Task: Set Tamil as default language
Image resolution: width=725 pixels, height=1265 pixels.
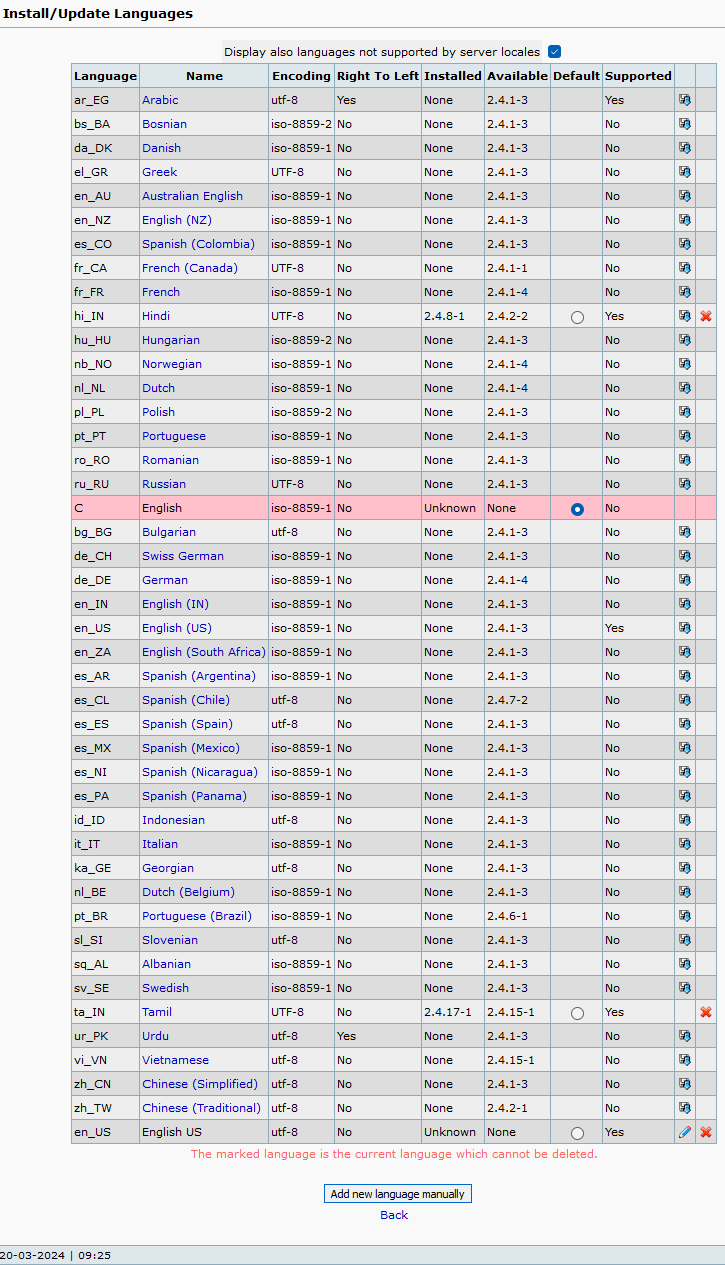Action: [577, 1013]
